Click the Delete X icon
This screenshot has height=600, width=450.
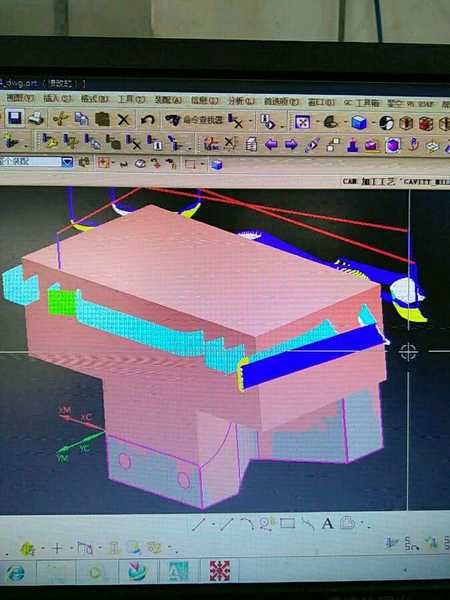(124, 120)
